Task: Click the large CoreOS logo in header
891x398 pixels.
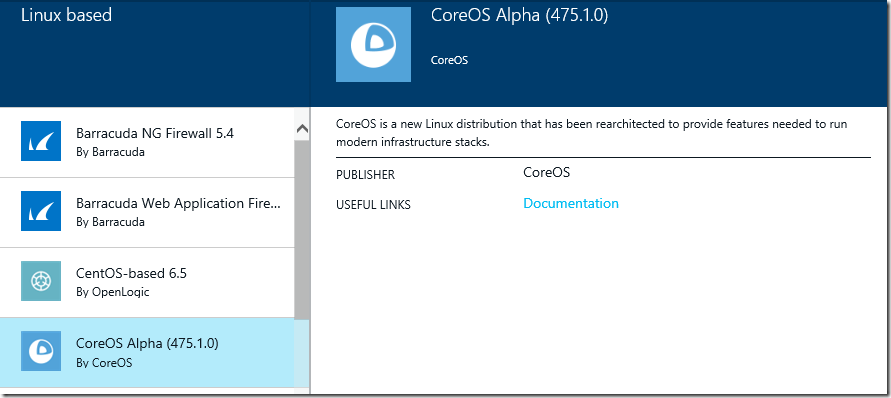Action: [x=373, y=44]
